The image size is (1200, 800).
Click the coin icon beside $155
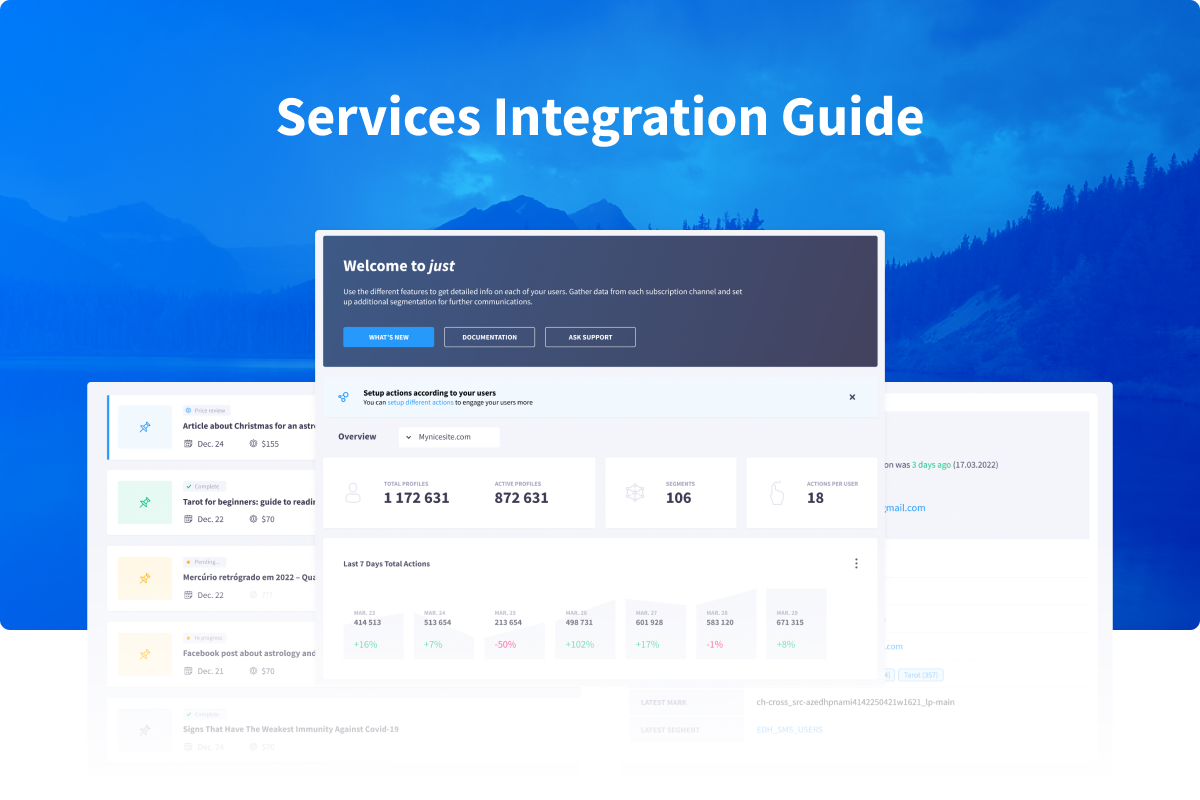point(253,444)
